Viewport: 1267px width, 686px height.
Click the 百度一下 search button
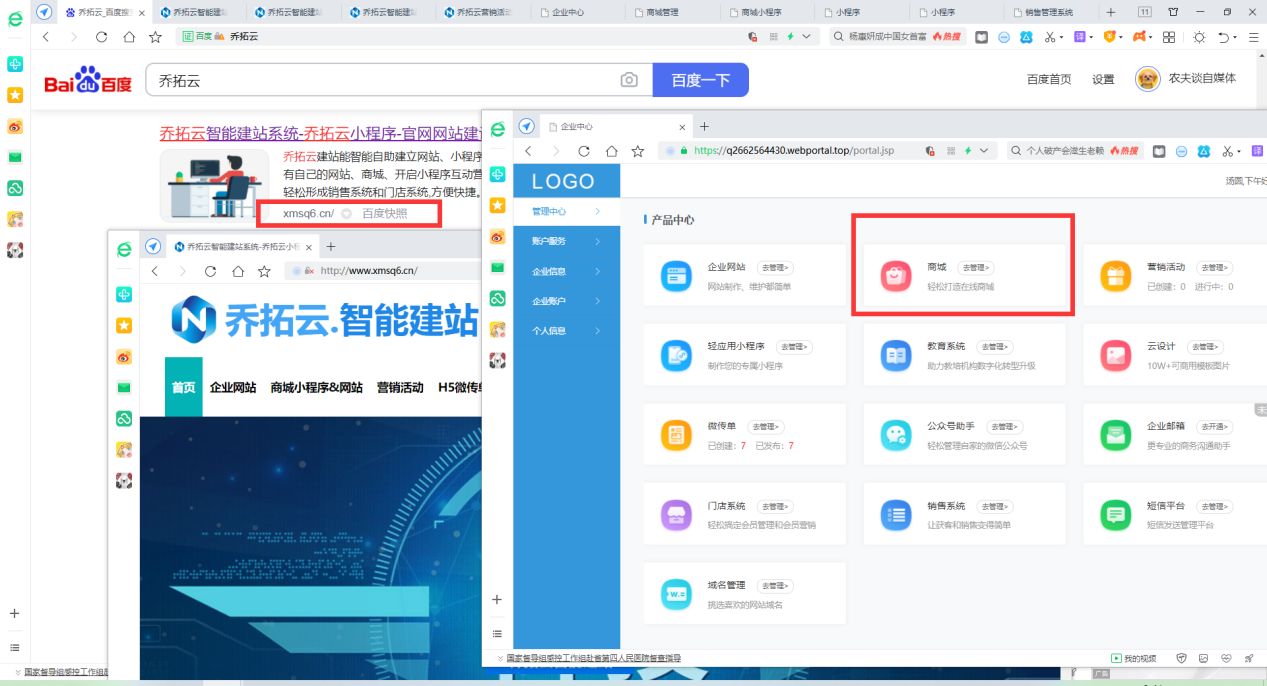pos(699,79)
